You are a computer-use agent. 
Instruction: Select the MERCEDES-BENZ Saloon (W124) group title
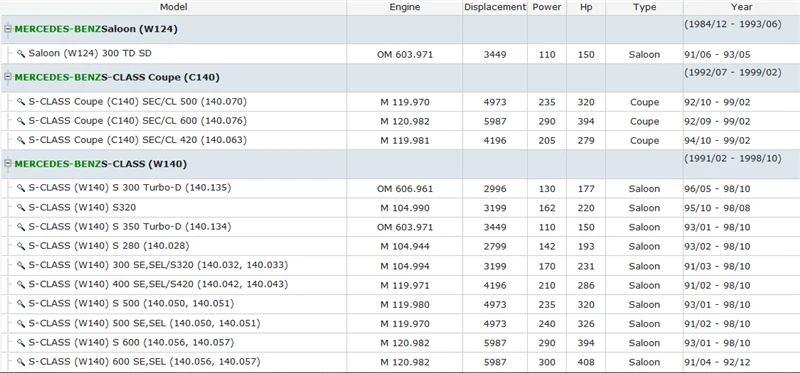pyautogui.click(x=96, y=29)
